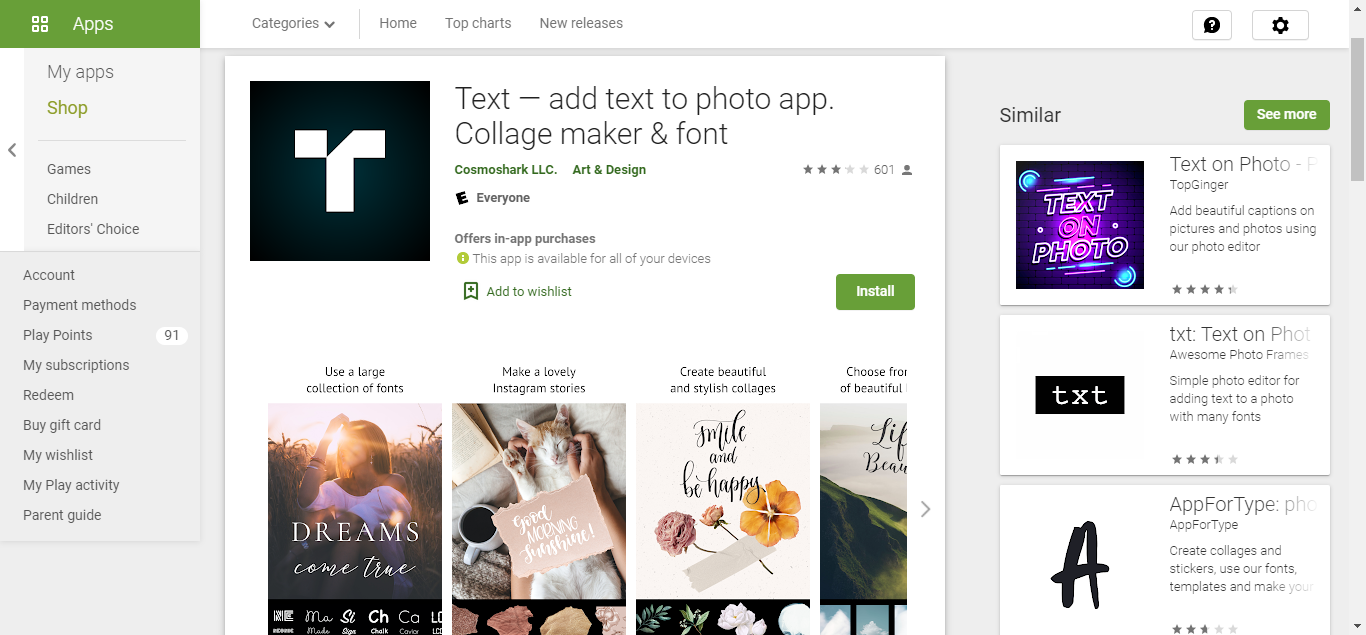Image resolution: width=1366 pixels, height=635 pixels.
Task: Click the Awesome Photo Frames developer name
Action: [x=1239, y=355]
